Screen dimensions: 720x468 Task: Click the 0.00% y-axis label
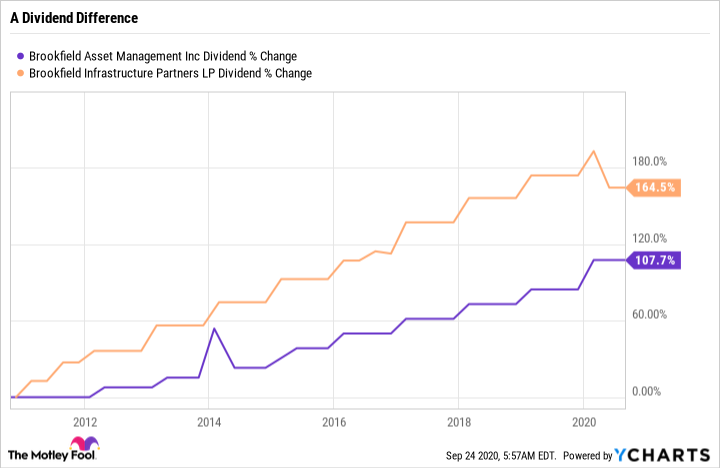coord(653,391)
